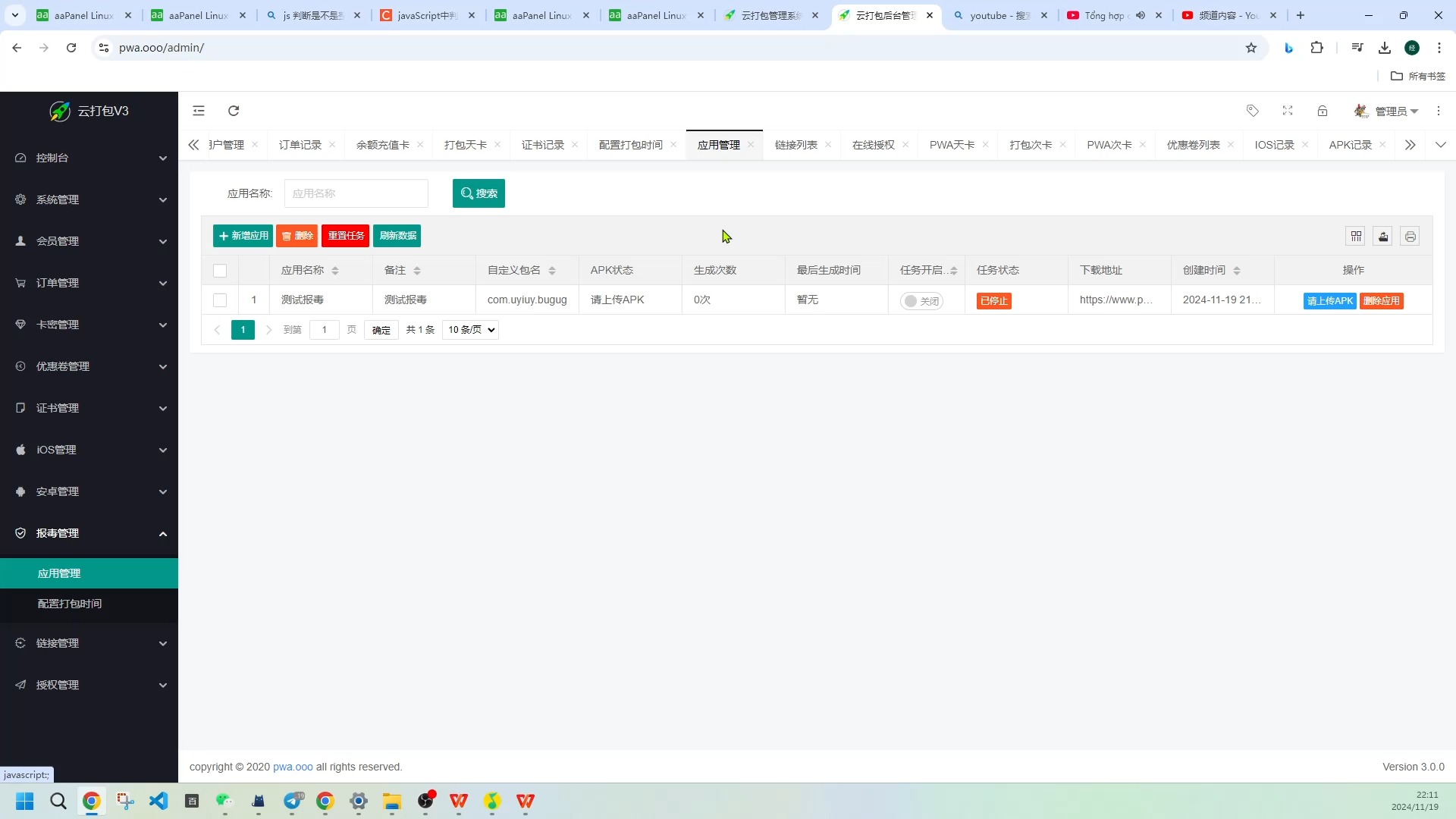This screenshot has width=1456, height=819.
Task: Click the fullscreen expand icon near 管理员
Action: 1287,111
